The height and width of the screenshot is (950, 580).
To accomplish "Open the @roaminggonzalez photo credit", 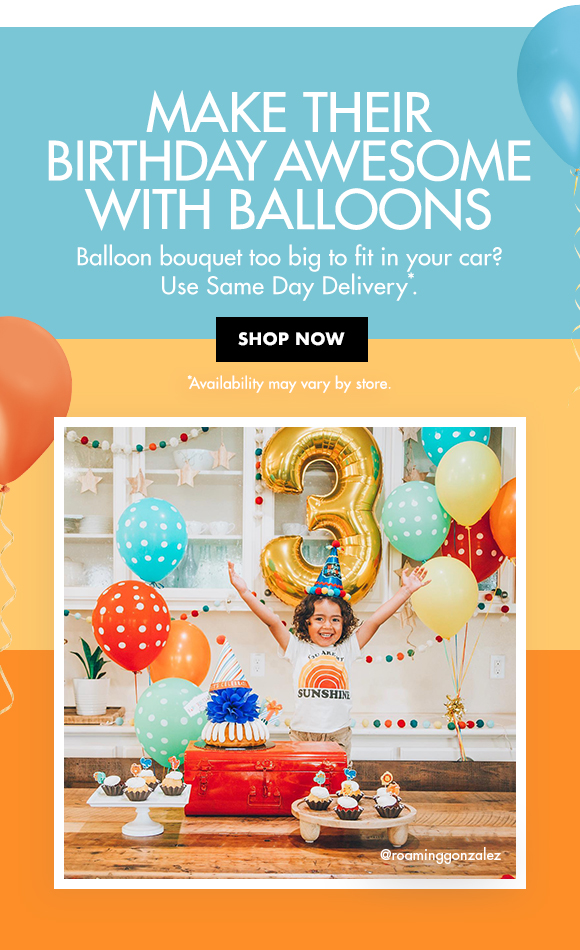I will tap(440, 855).
